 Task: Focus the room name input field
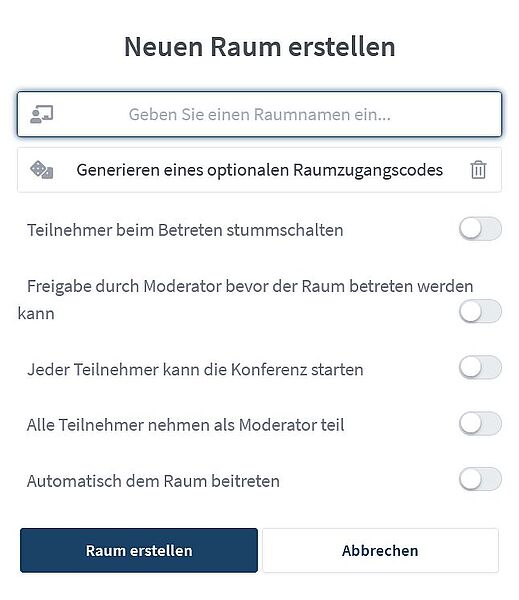[x=260, y=114]
